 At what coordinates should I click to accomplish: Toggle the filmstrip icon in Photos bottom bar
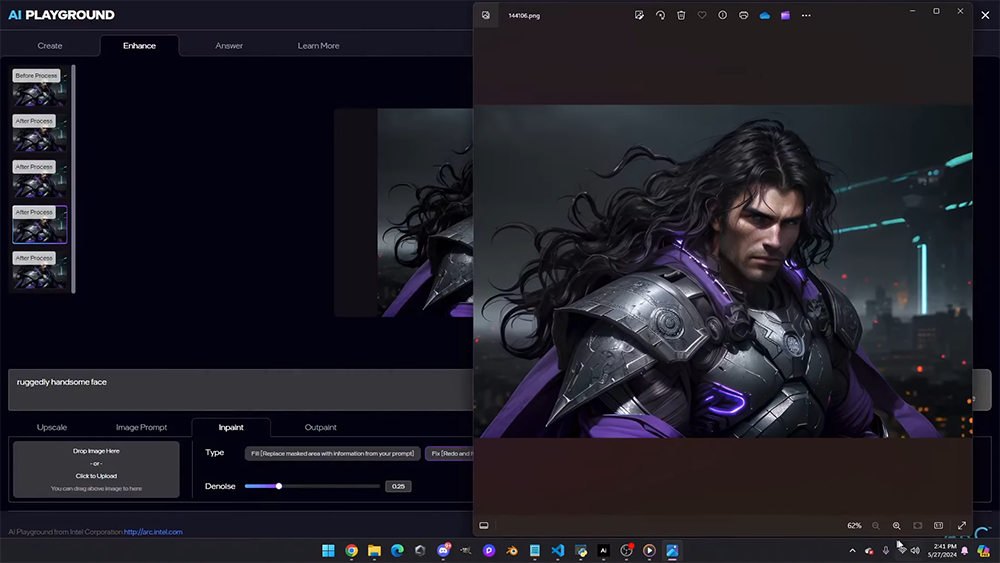[x=484, y=525]
